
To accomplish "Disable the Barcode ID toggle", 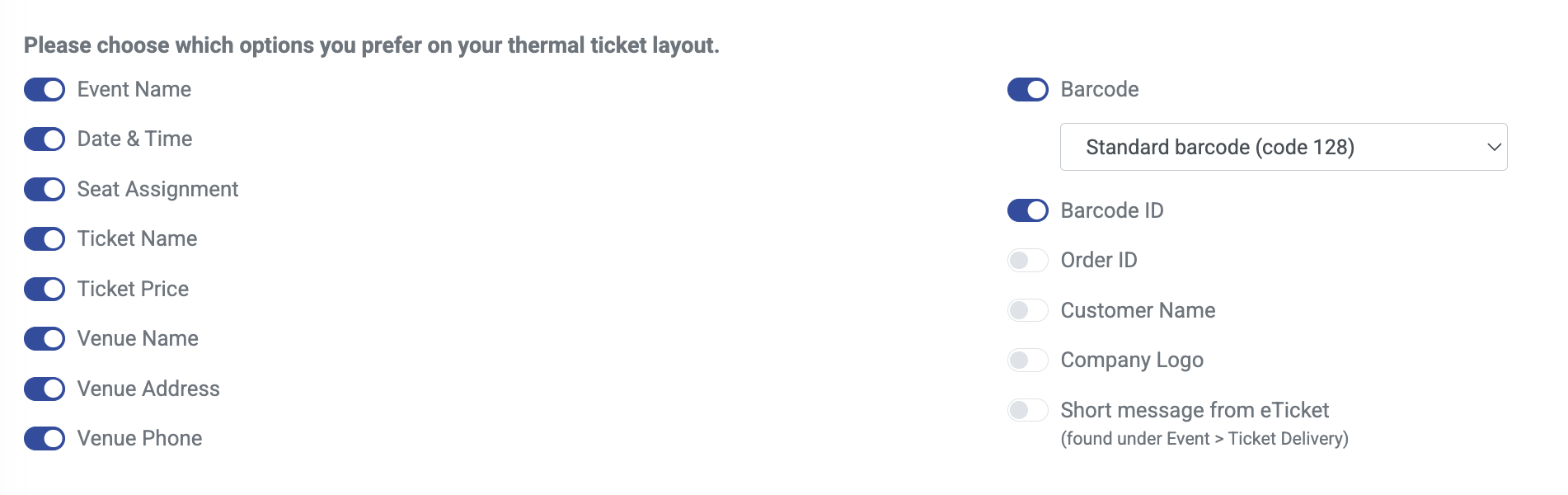I will (x=1027, y=211).
